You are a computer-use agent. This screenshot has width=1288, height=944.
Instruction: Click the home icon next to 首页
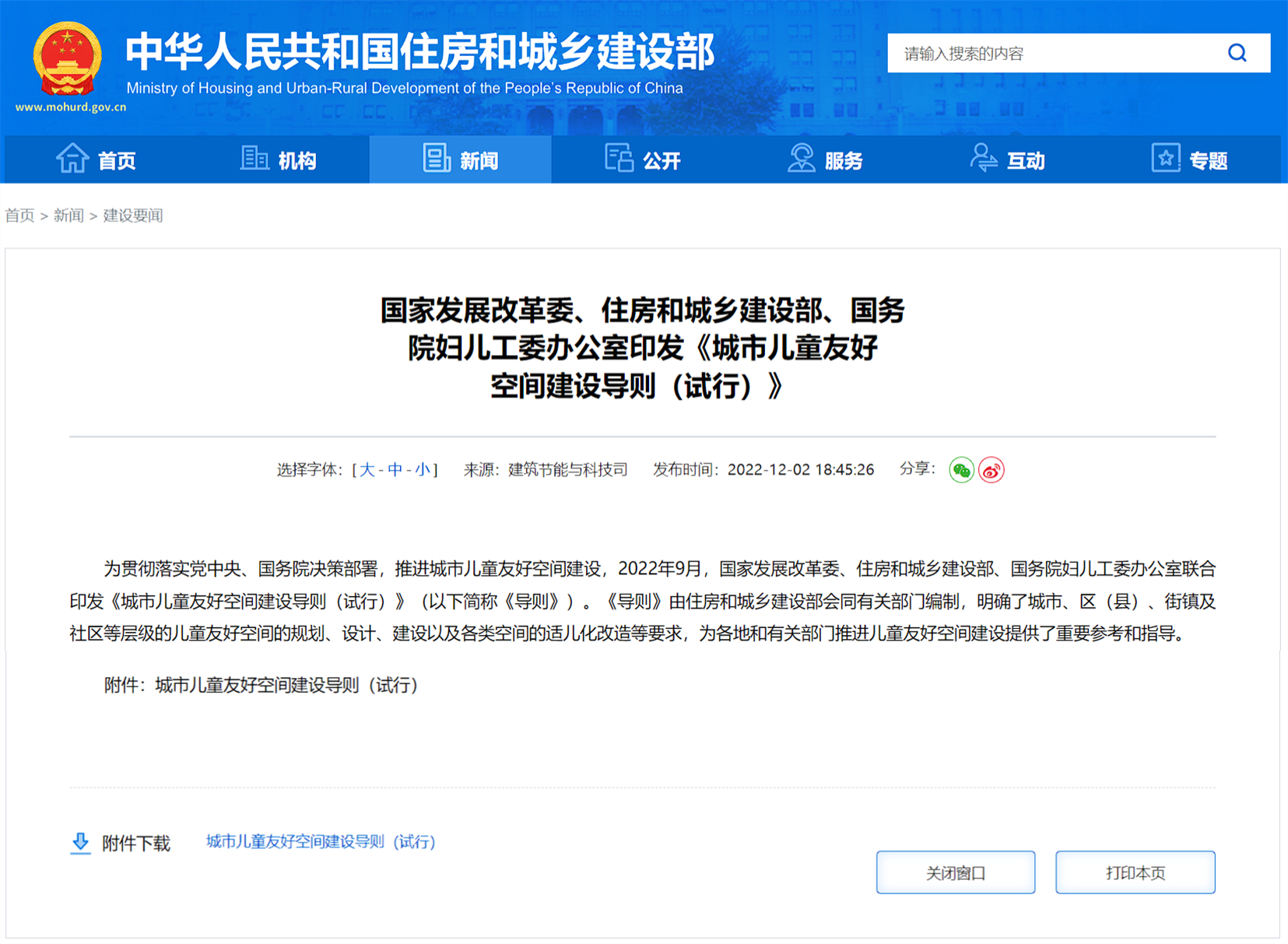pos(72,158)
